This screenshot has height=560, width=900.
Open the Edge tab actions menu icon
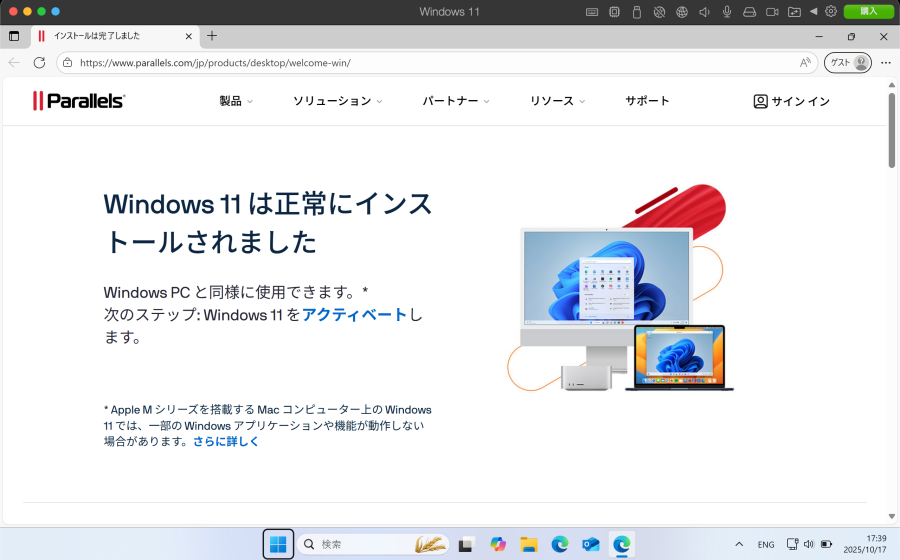[x=14, y=36]
